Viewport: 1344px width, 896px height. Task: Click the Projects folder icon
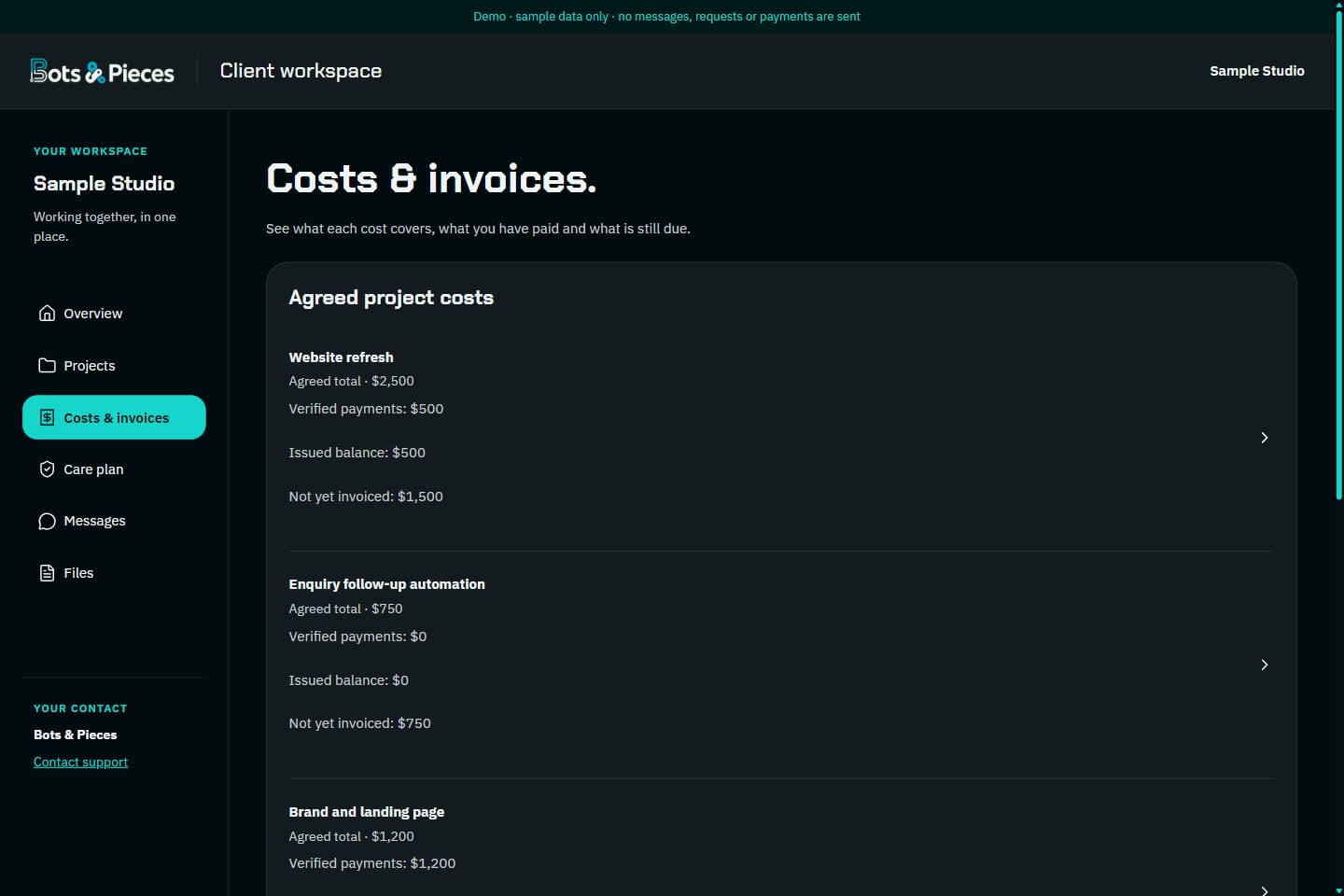tap(47, 366)
